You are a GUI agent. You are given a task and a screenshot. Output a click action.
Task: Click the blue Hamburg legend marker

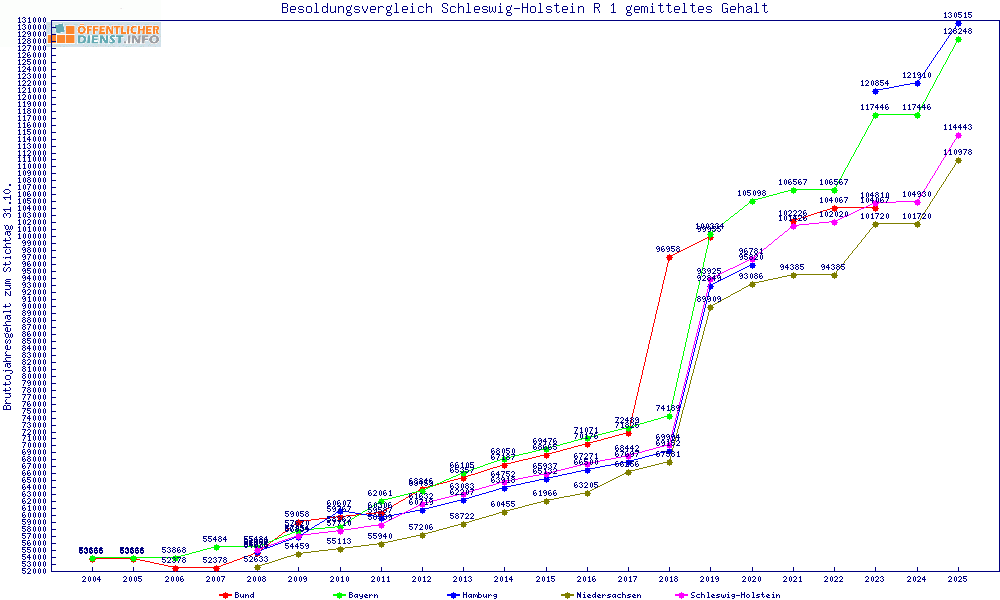(x=453, y=595)
